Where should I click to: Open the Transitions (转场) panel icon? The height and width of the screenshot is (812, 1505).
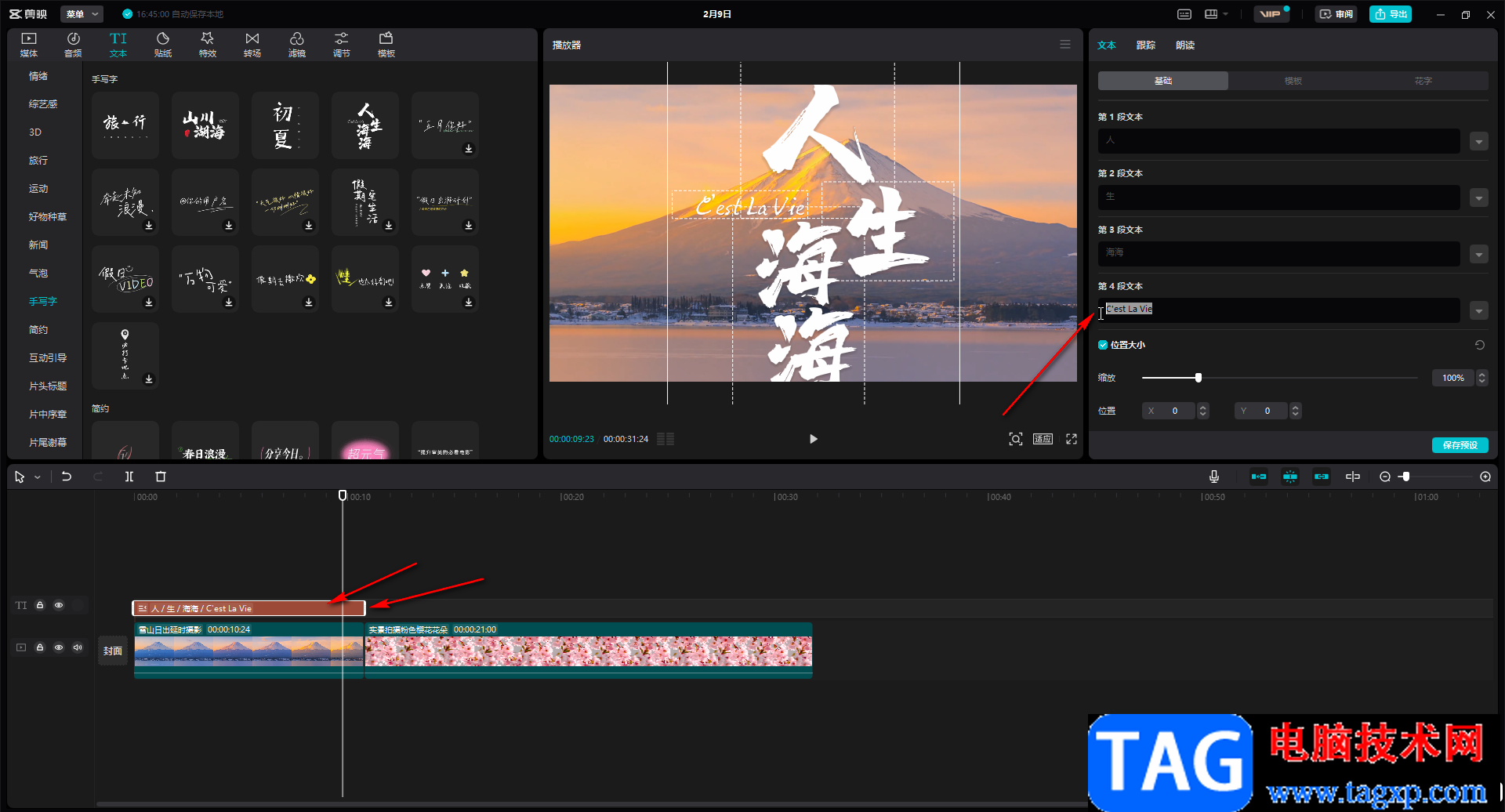252,45
